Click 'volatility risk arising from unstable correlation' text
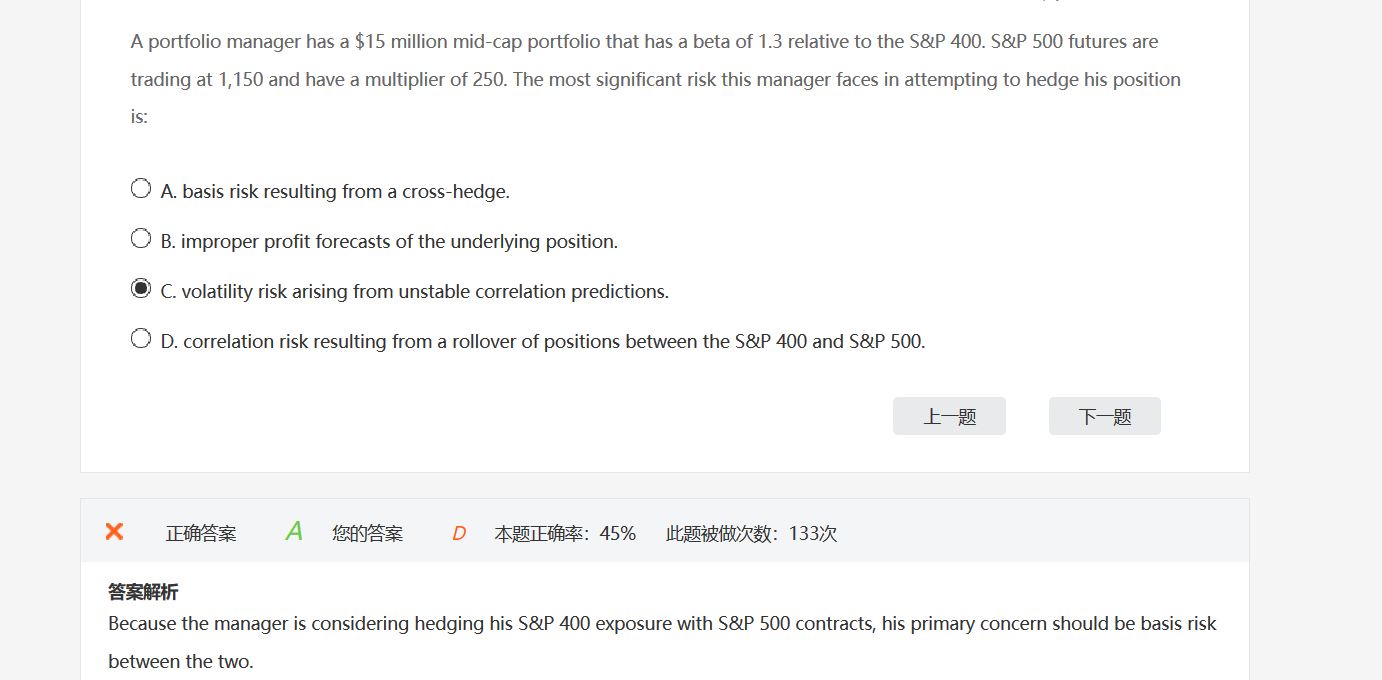1382x680 pixels. (425, 291)
